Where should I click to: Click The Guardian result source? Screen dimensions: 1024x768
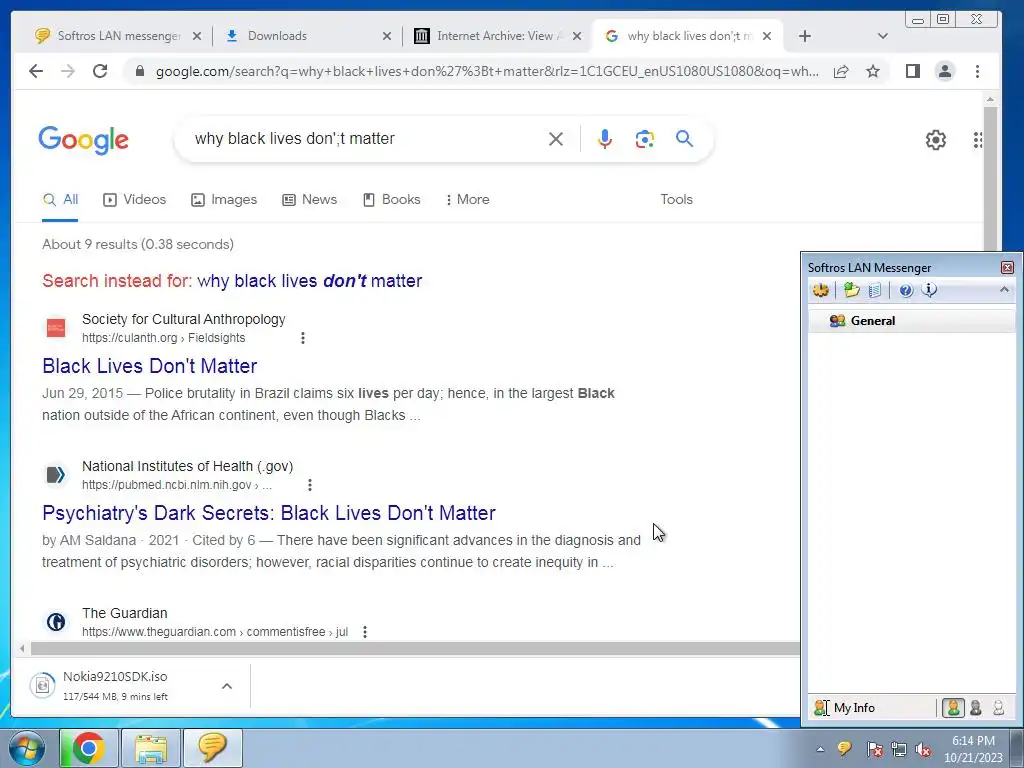click(x=125, y=613)
